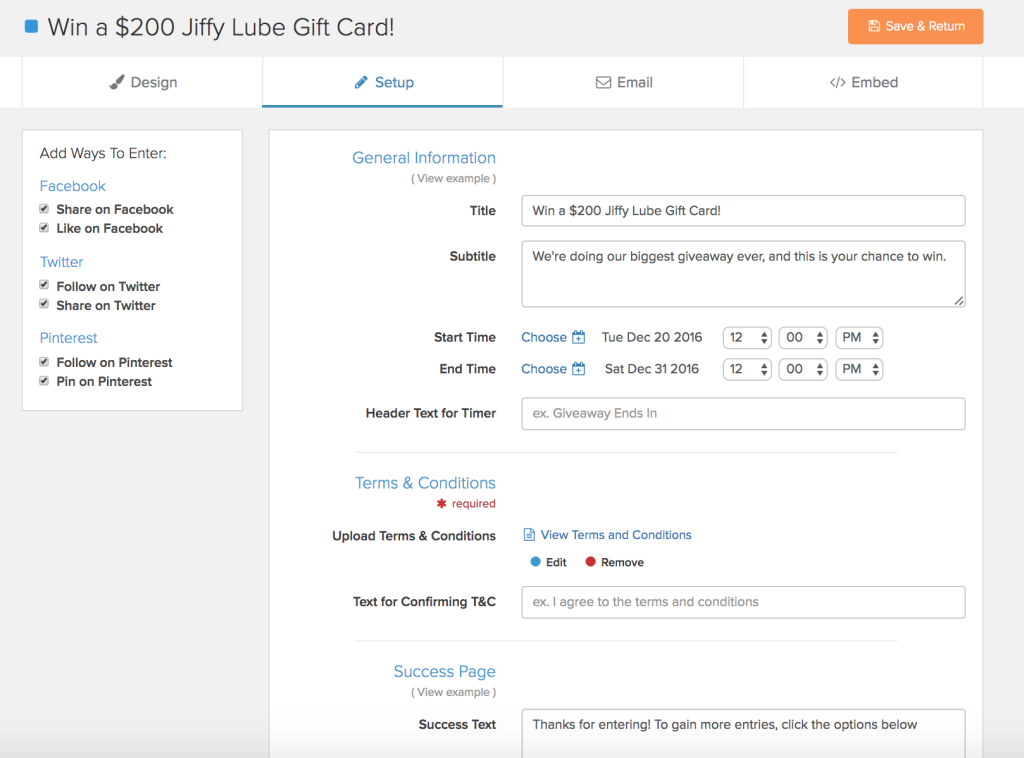Click View example under Success Page

tap(453, 692)
